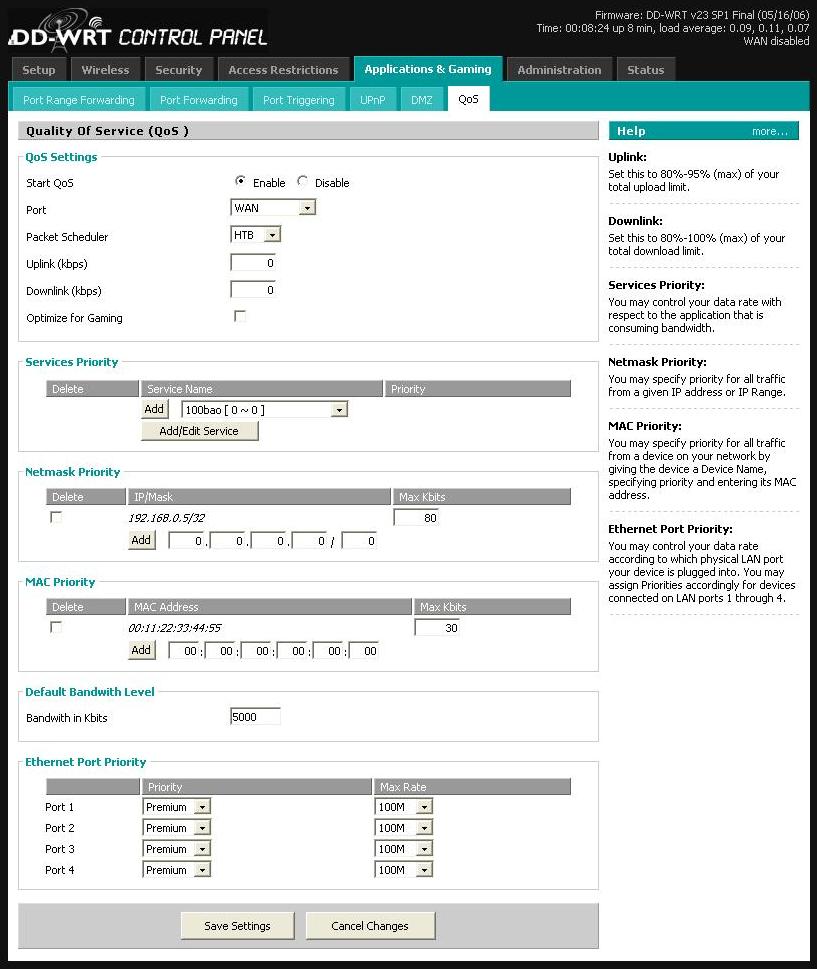Click Max Kbits field showing 80
The image size is (817, 969).
tap(416, 518)
